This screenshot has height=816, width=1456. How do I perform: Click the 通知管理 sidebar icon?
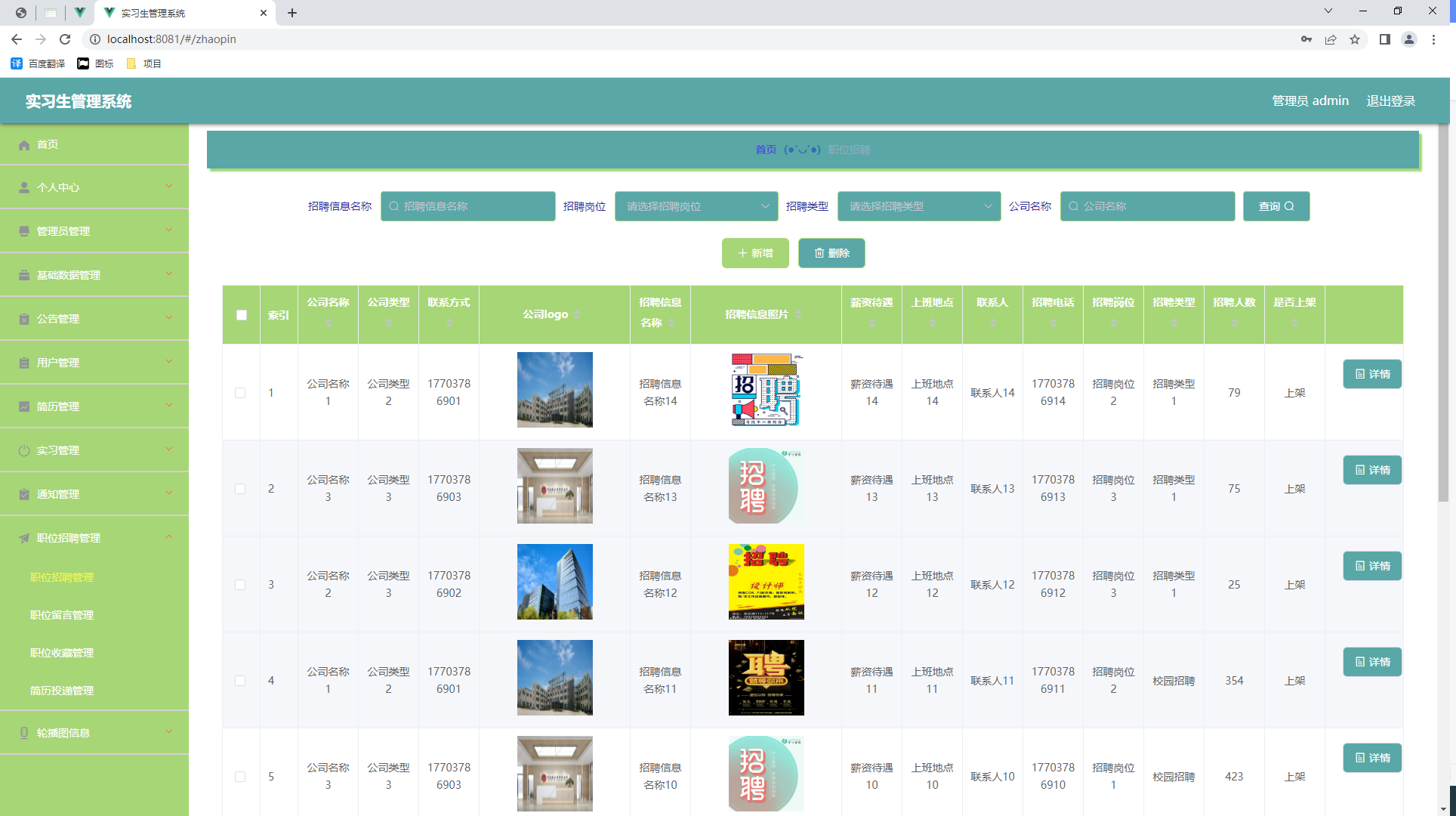point(24,495)
